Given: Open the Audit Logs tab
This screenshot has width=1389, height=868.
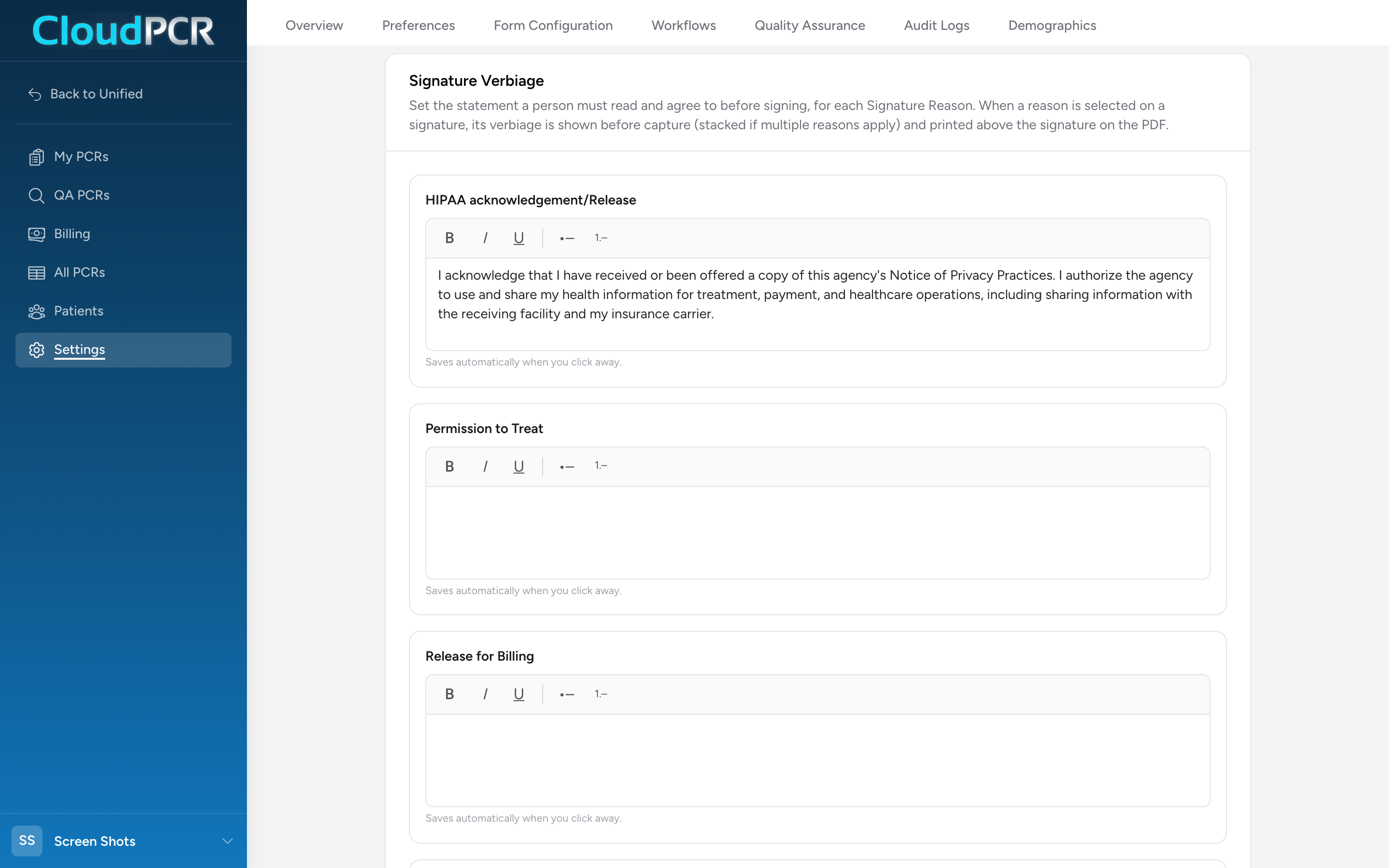Looking at the screenshot, I should 937,25.
